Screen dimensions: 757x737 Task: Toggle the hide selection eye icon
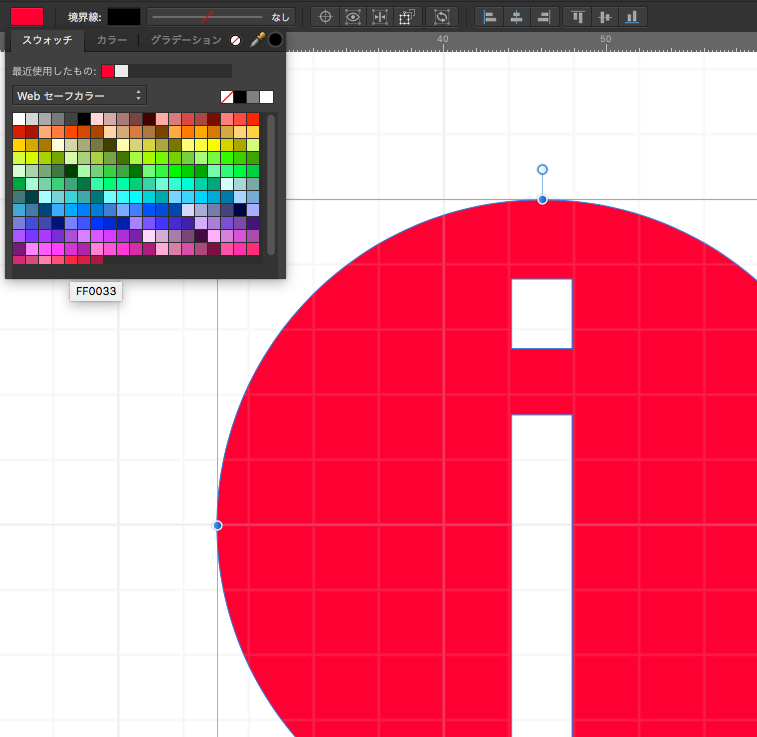click(353, 17)
